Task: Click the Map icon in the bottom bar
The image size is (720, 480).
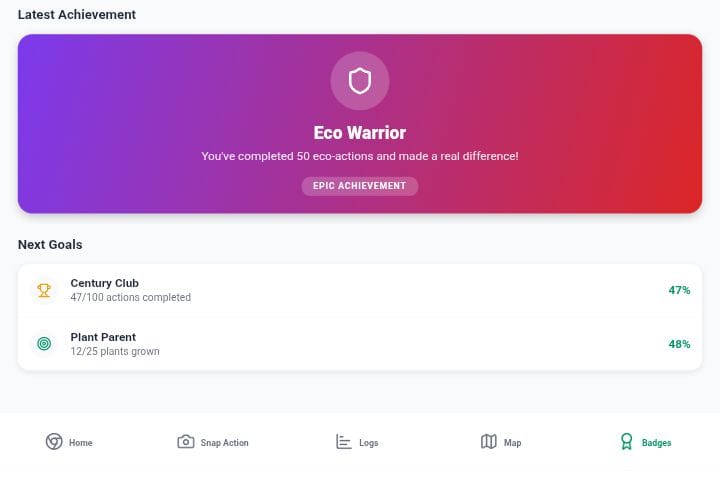Action: point(489,442)
